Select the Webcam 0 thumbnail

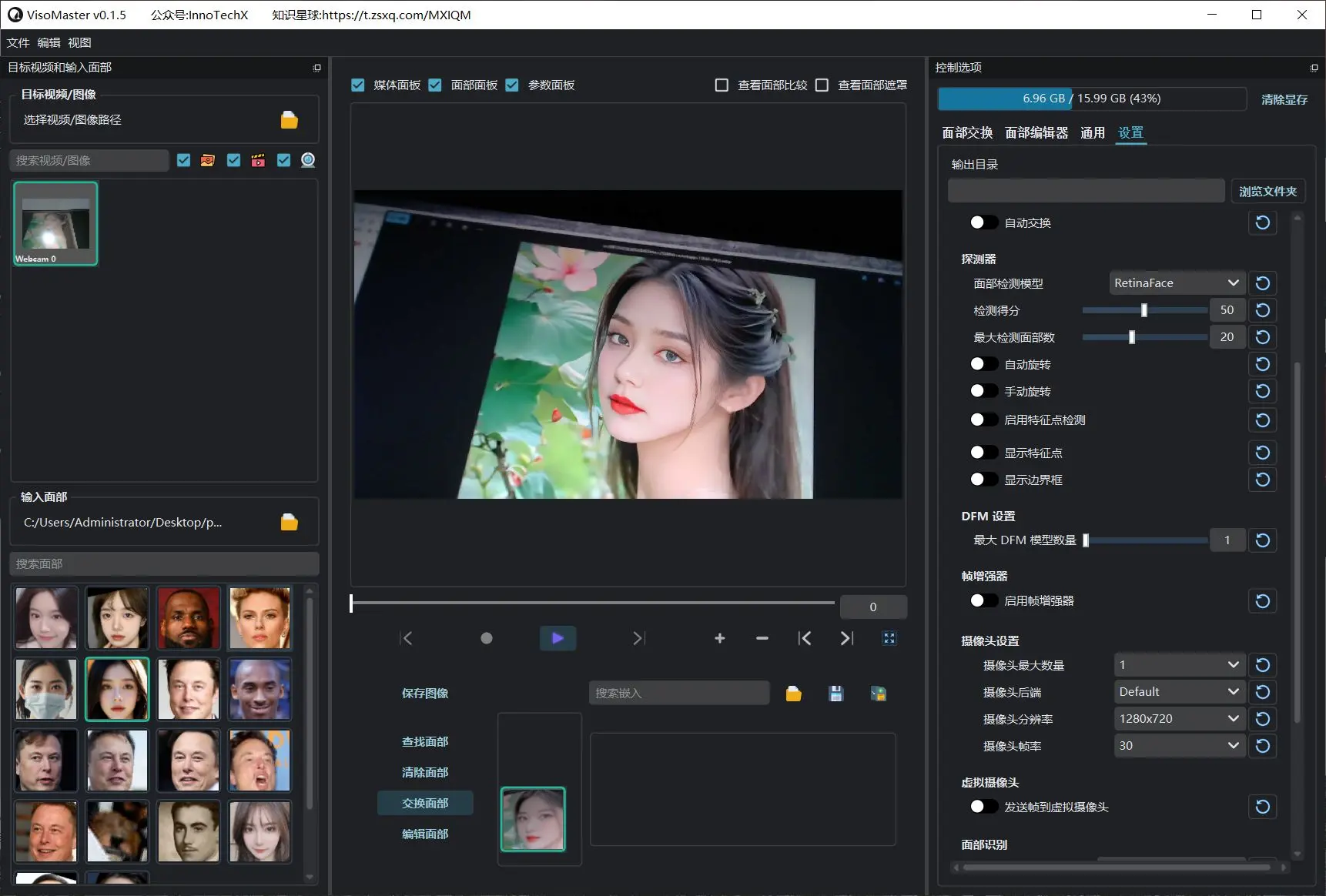[55, 223]
